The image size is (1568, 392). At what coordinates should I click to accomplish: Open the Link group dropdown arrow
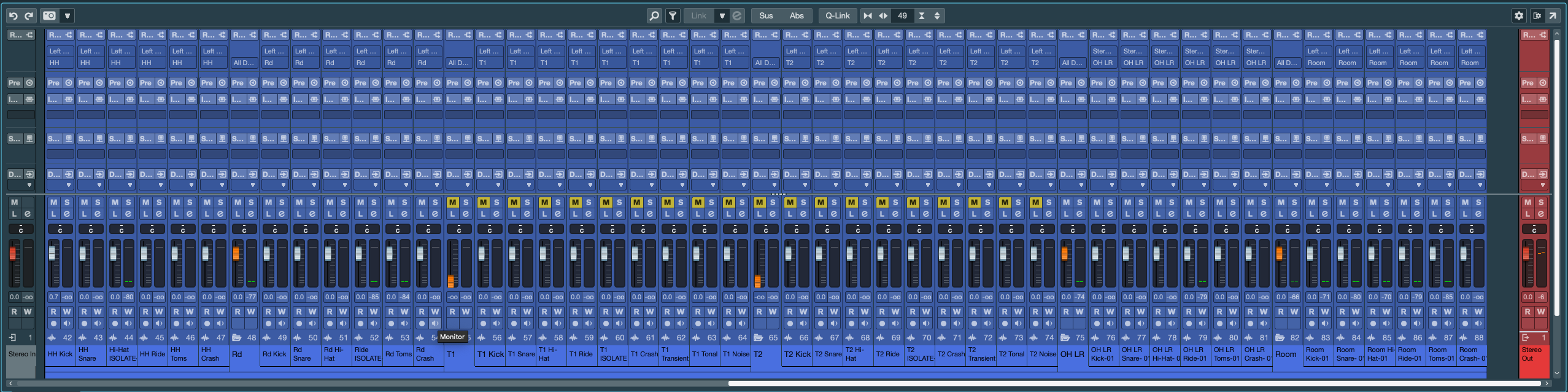722,16
